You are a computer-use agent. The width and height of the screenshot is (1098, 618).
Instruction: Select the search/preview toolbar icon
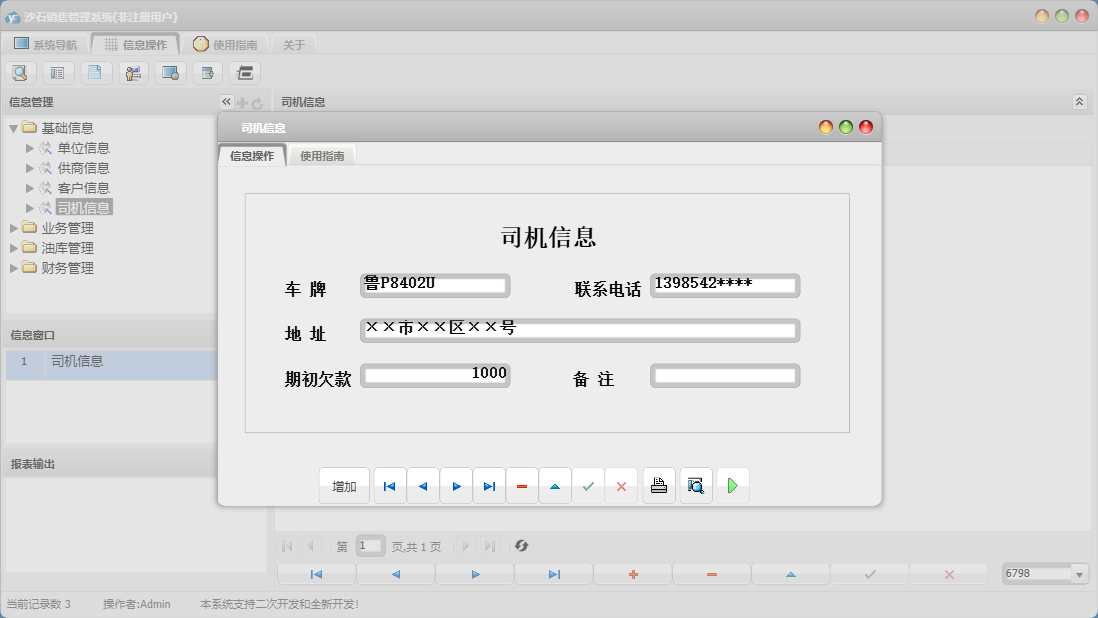click(20, 72)
